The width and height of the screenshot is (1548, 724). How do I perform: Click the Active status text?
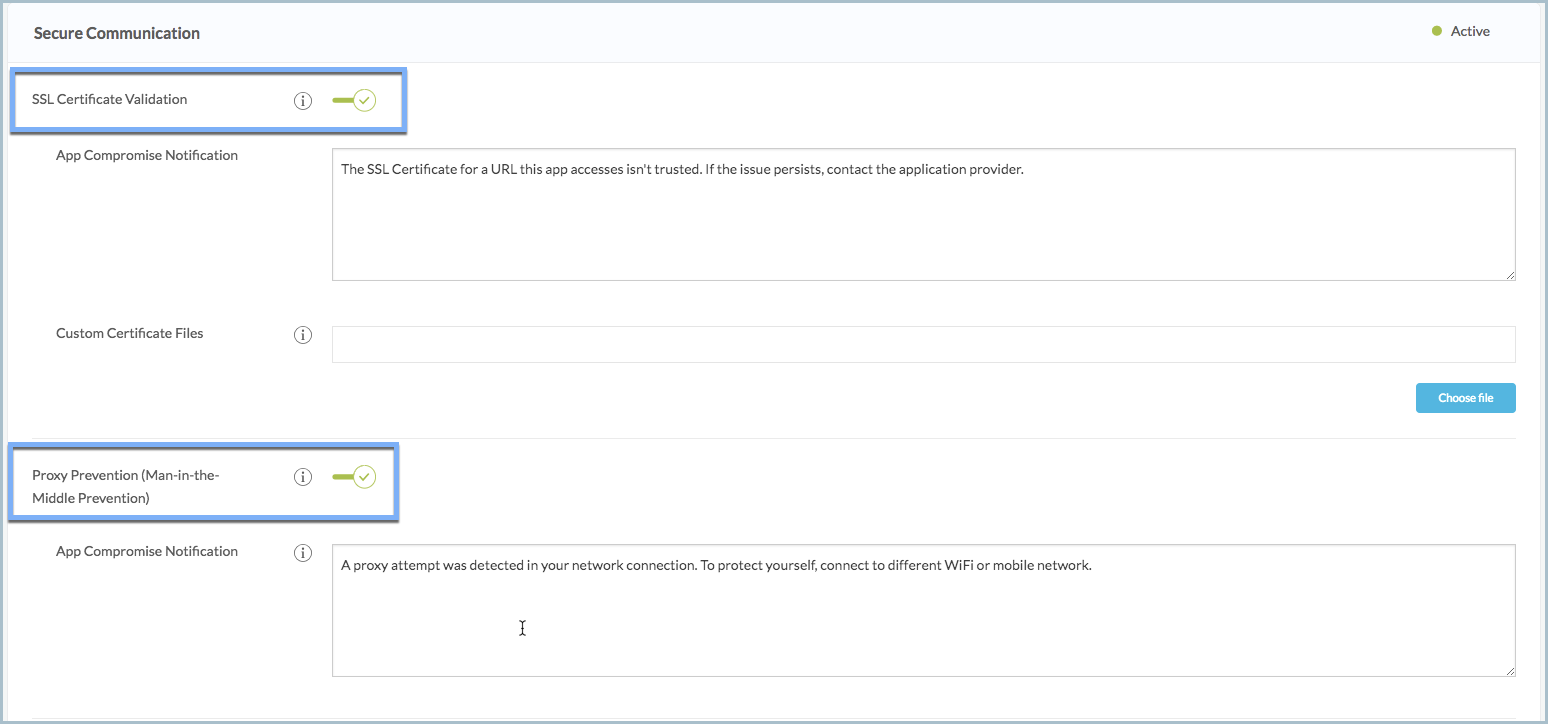coord(1470,32)
